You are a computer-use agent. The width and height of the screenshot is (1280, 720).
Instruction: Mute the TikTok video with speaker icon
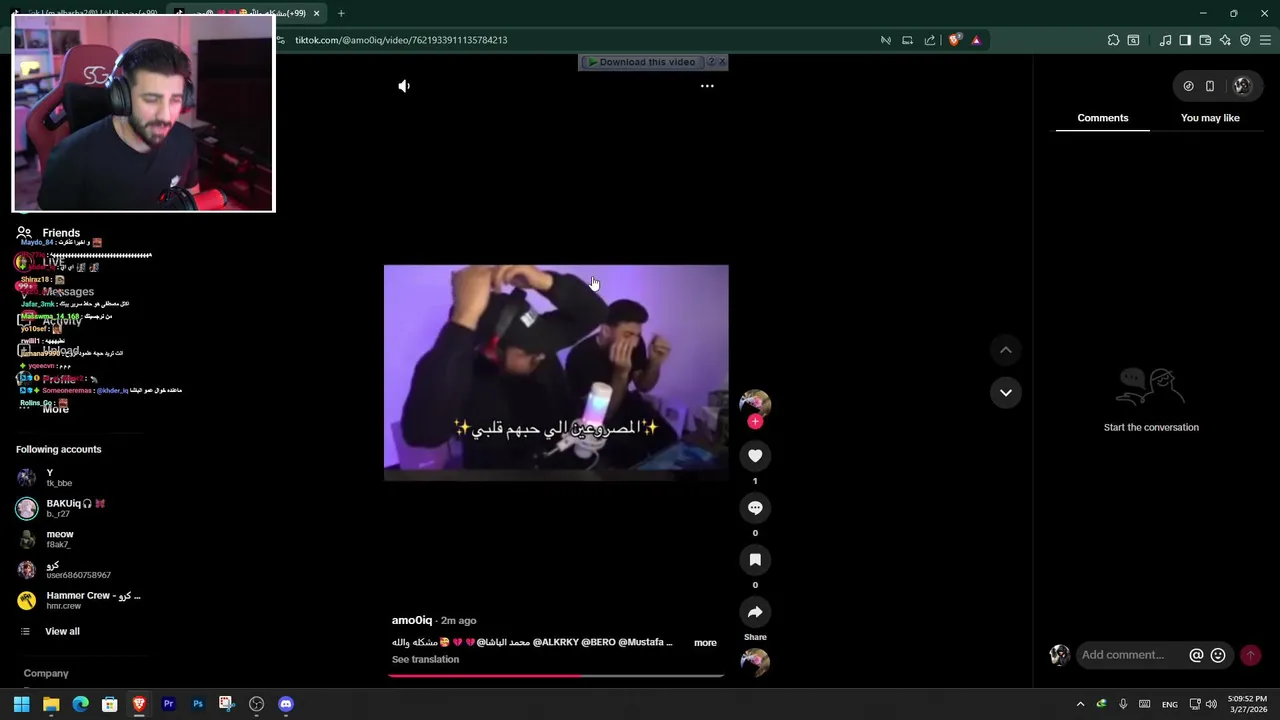(x=404, y=86)
